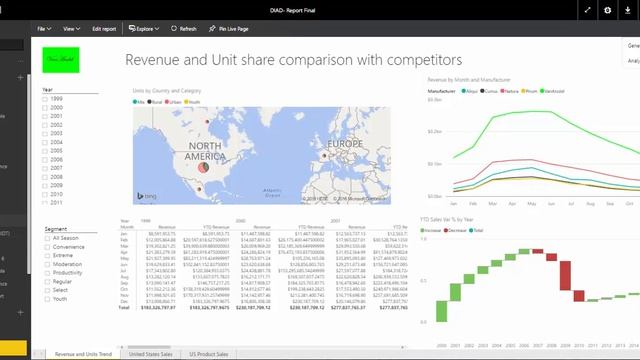The width and height of the screenshot is (640, 360).
Task: Click the first green 2000 waterfall bar
Action: pyautogui.click(x=442, y=311)
